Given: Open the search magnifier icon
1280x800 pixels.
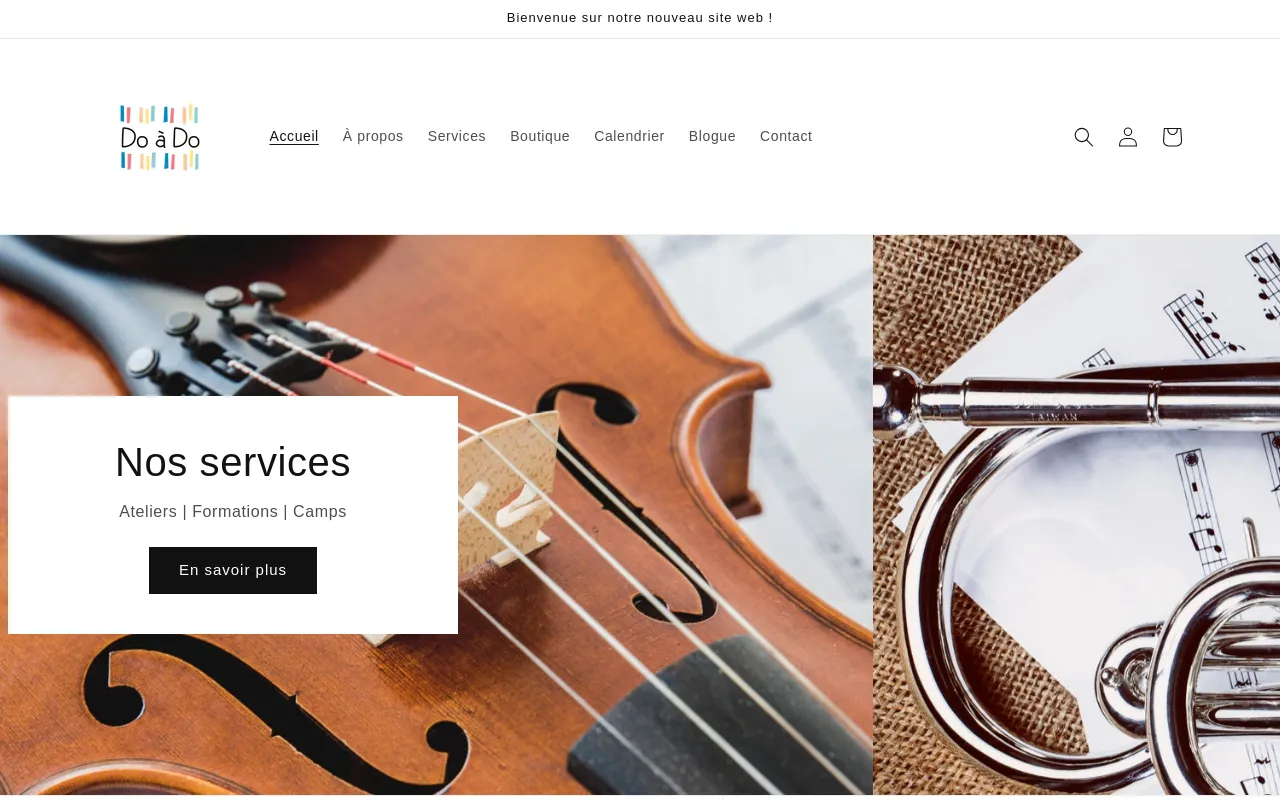Looking at the screenshot, I should pos(1083,137).
